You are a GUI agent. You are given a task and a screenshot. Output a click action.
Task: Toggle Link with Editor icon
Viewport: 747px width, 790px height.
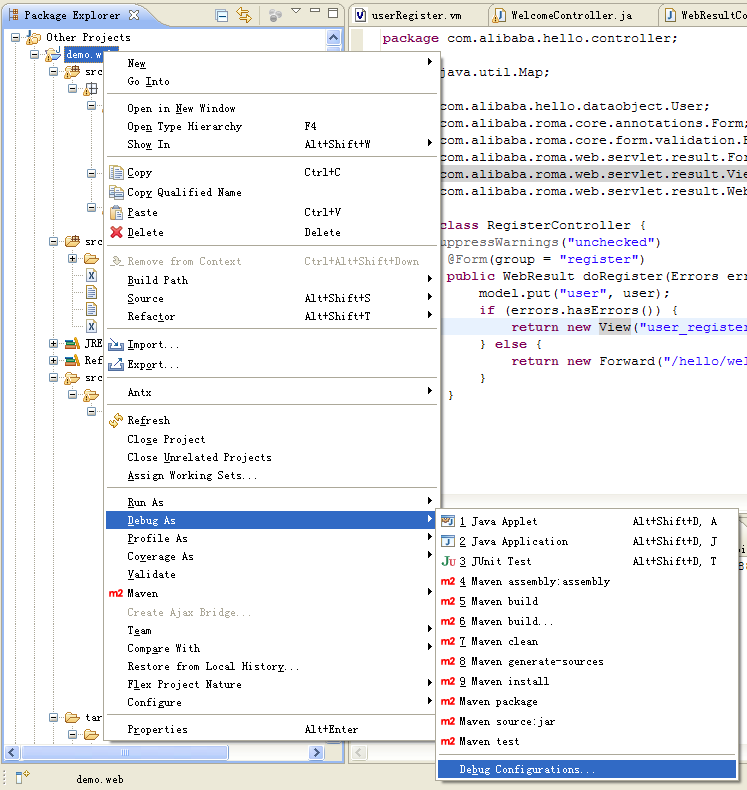244,15
